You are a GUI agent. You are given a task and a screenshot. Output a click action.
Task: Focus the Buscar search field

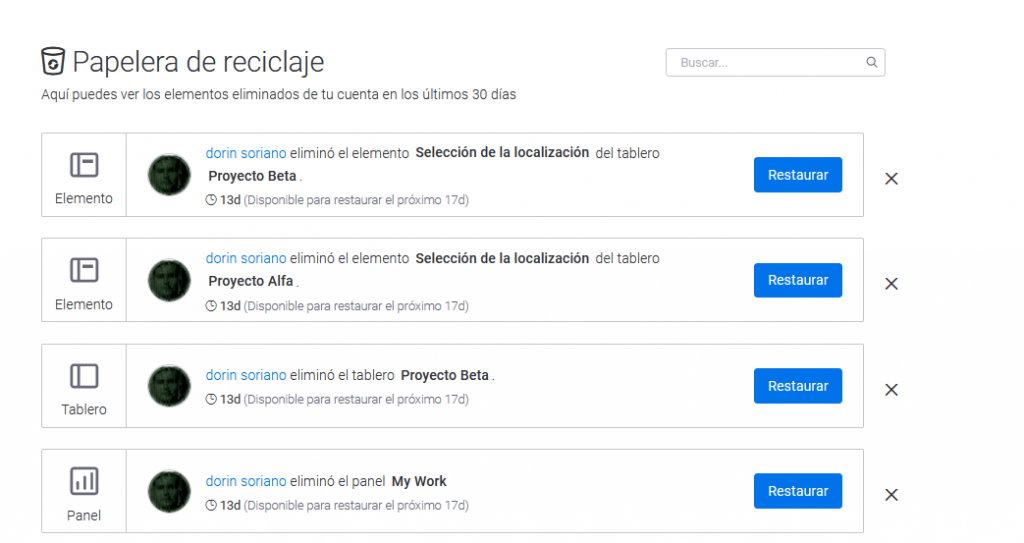[x=766, y=62]
